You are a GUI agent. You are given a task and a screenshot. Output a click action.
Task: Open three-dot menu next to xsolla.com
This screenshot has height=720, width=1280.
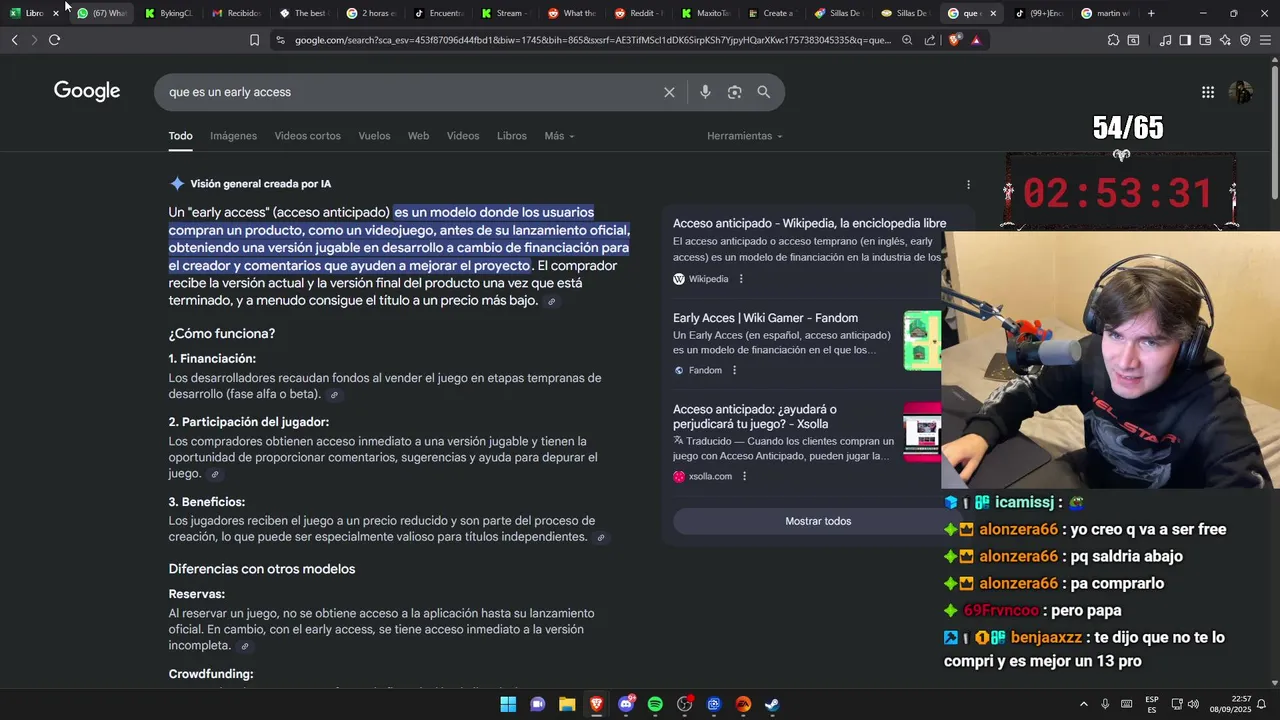pos(744,476)
